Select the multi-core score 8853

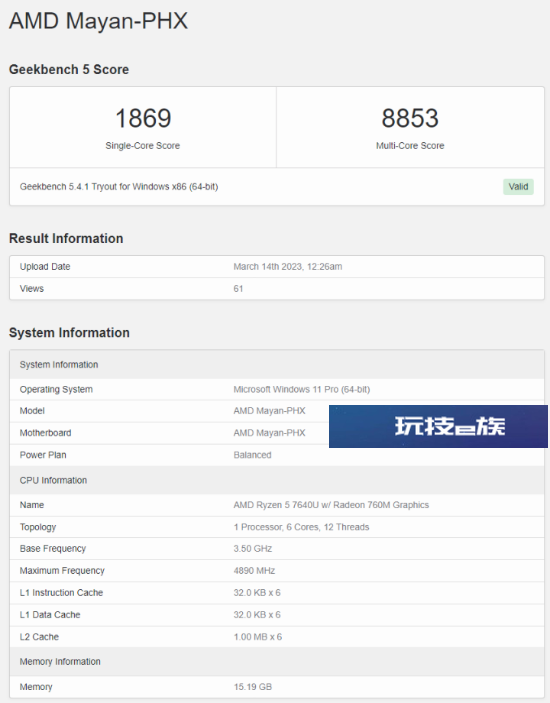[410, 118]
